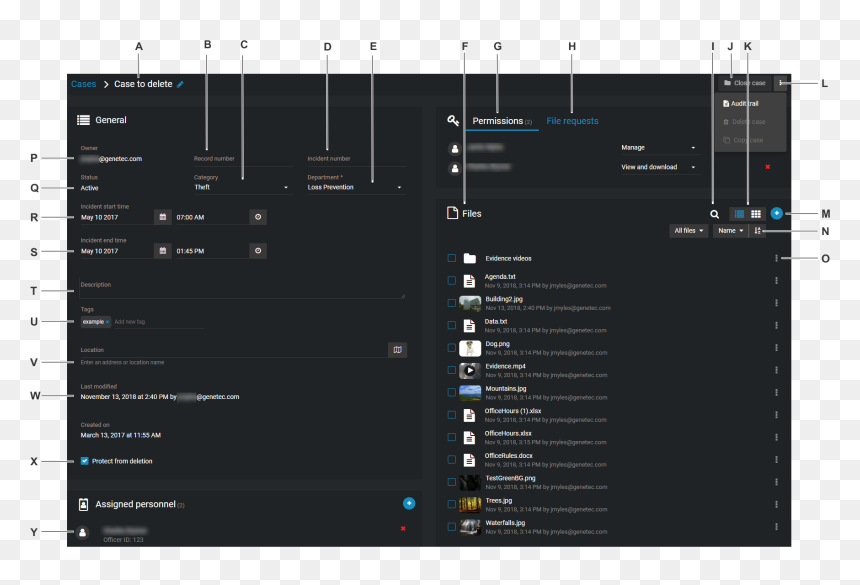The height and width of the screenshot is (585, 860).
Task: Select the Mountains.jpg checkbox
Action: (x=451, y=393)
